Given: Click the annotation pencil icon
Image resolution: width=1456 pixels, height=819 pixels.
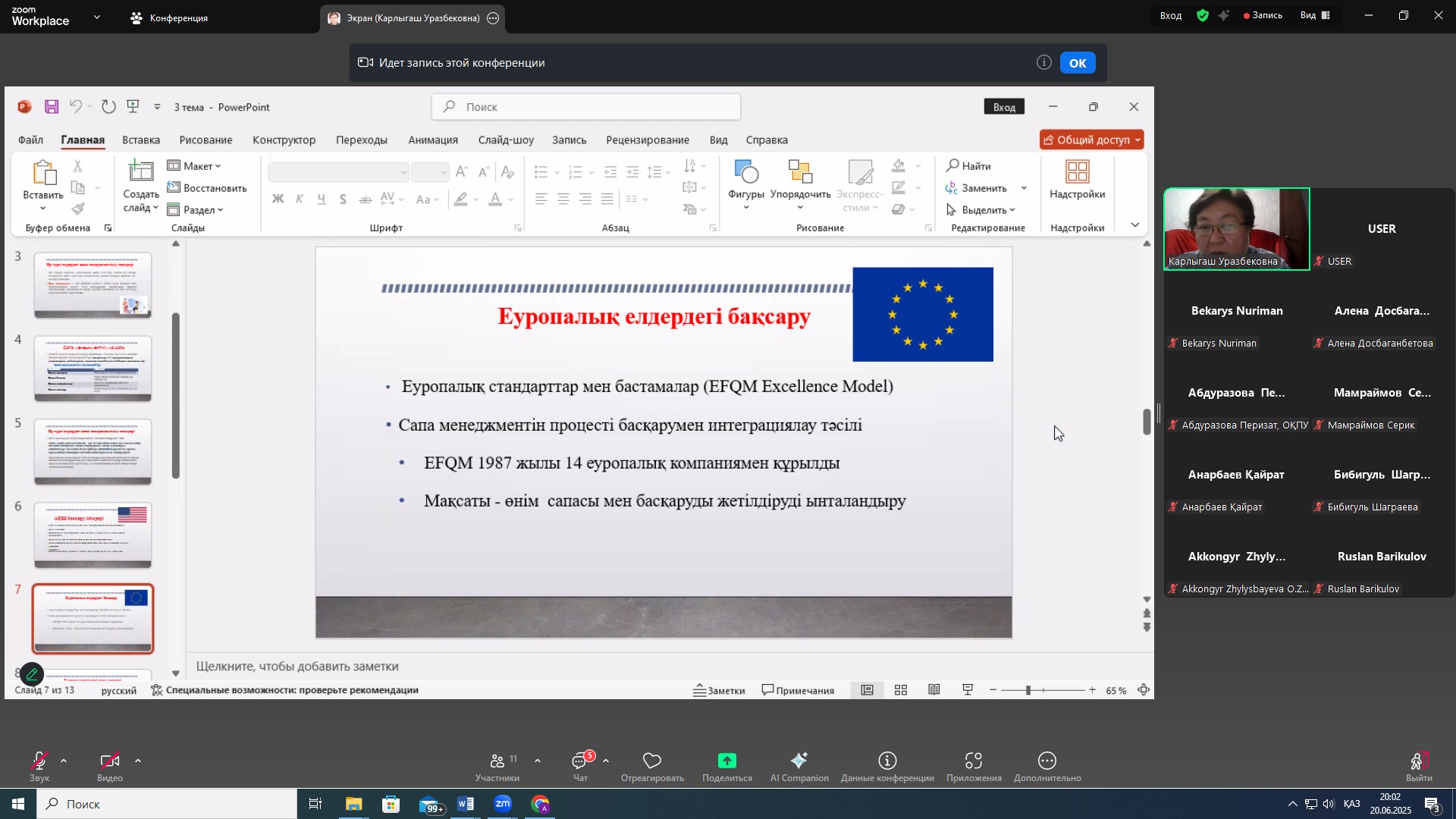Looking at the screenshot, I should coord(32,673).
